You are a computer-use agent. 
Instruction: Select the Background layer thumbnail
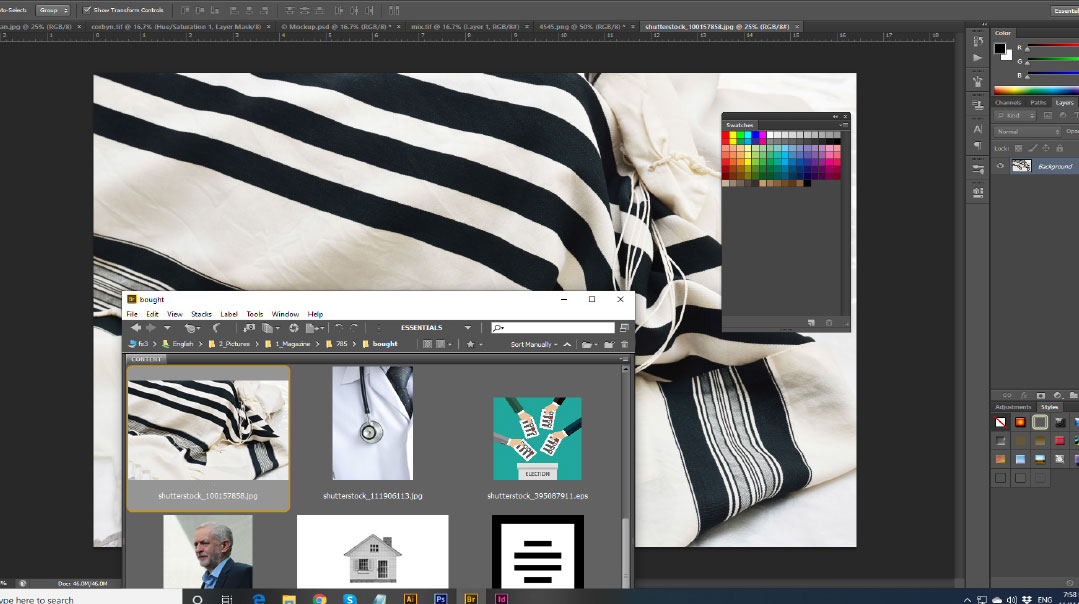click(x=1021, y=166)
